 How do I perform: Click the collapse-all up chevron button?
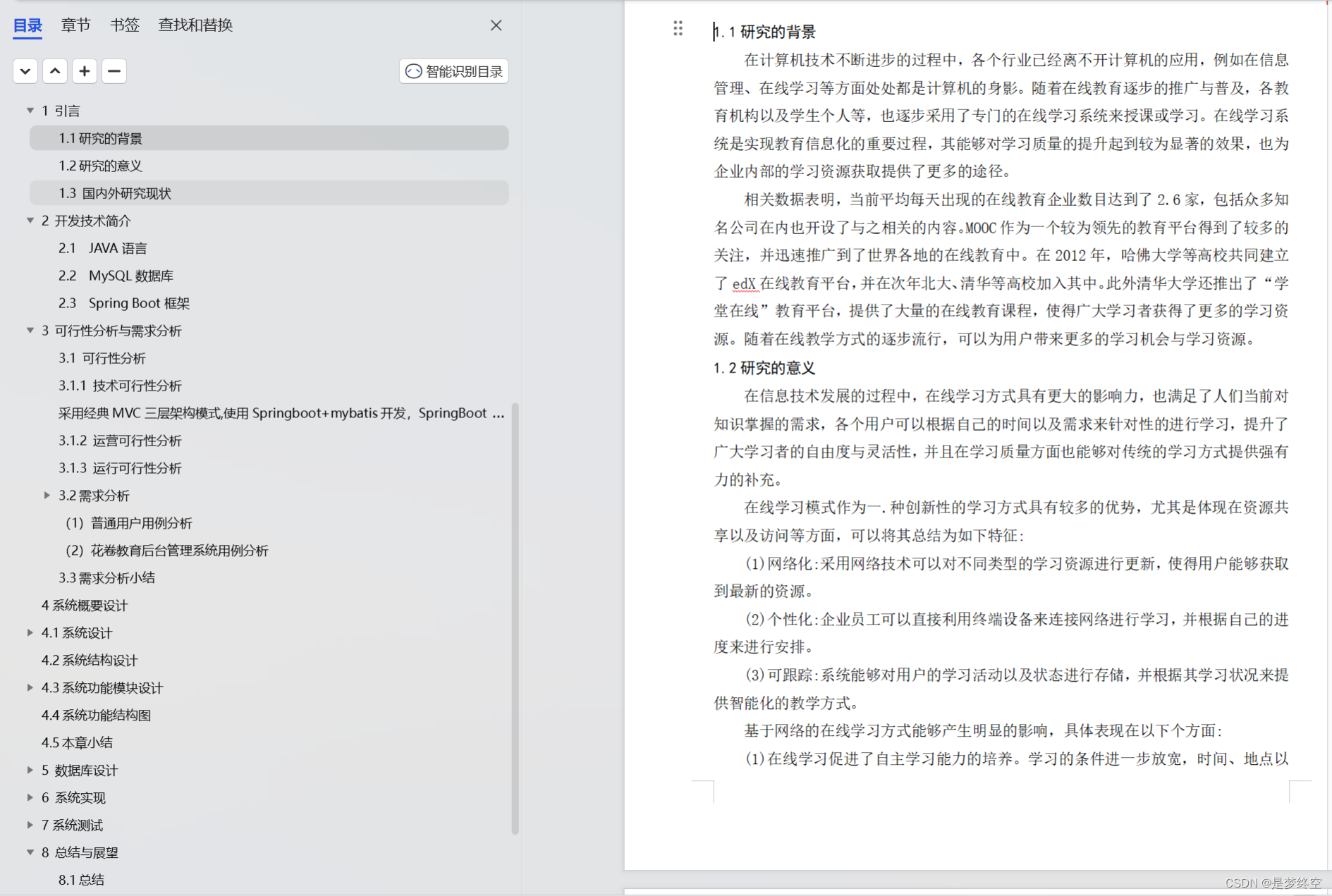[55, 71]
